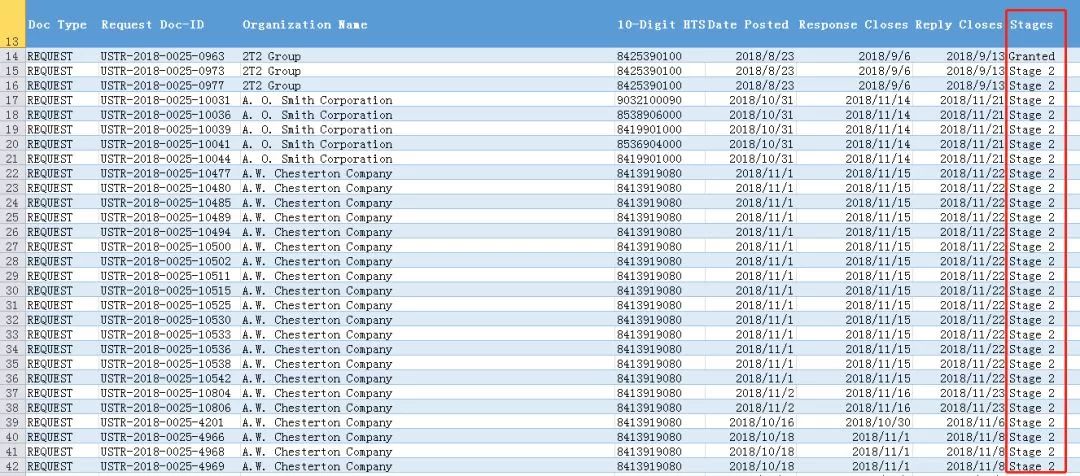1080x476 pixels.
Task: Click the HTS code 9032100090 cell
Action: tap(650, 101)
